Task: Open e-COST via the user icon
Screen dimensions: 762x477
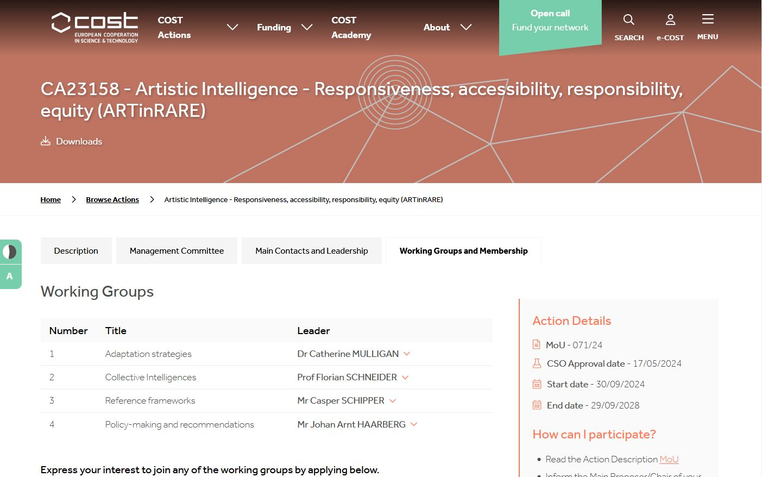Action: (x=670, y=19)
